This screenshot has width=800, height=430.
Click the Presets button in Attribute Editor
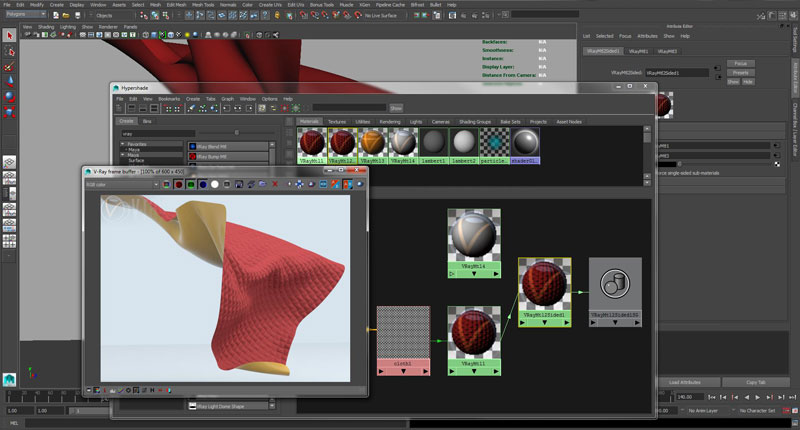coord(740,73)
